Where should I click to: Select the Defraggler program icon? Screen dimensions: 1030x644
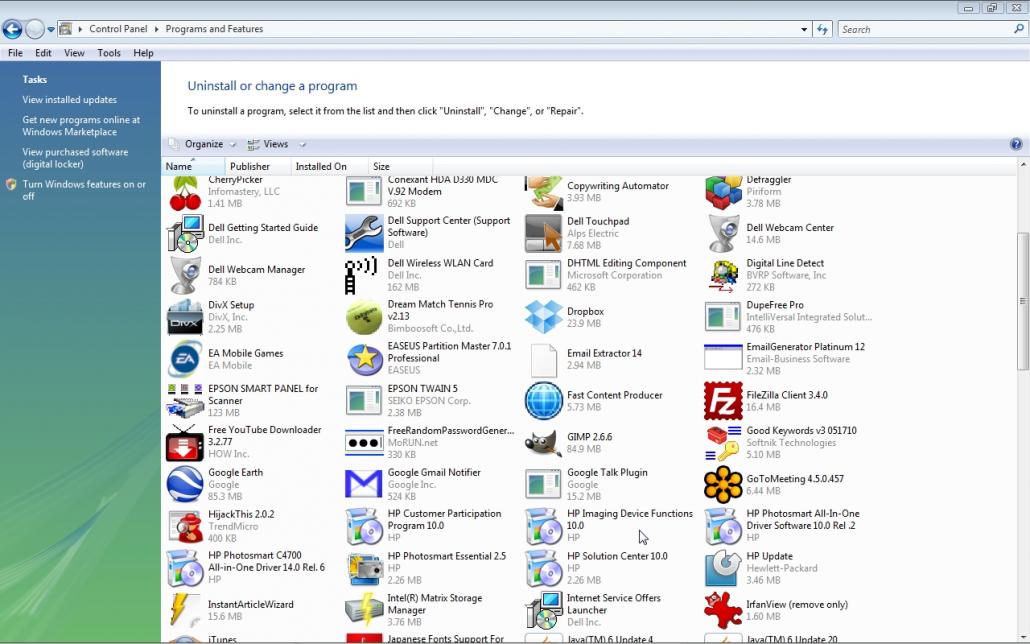click(723, 193)
